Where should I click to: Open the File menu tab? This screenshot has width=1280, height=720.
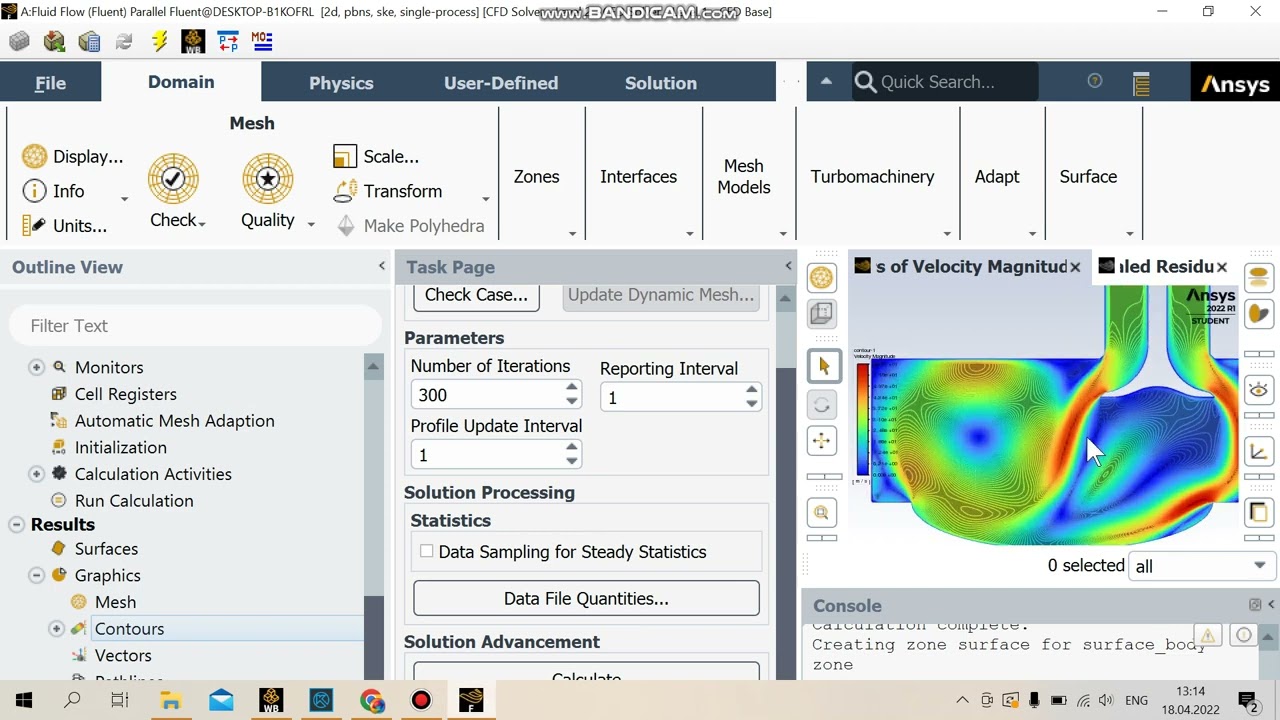point(50,83)
